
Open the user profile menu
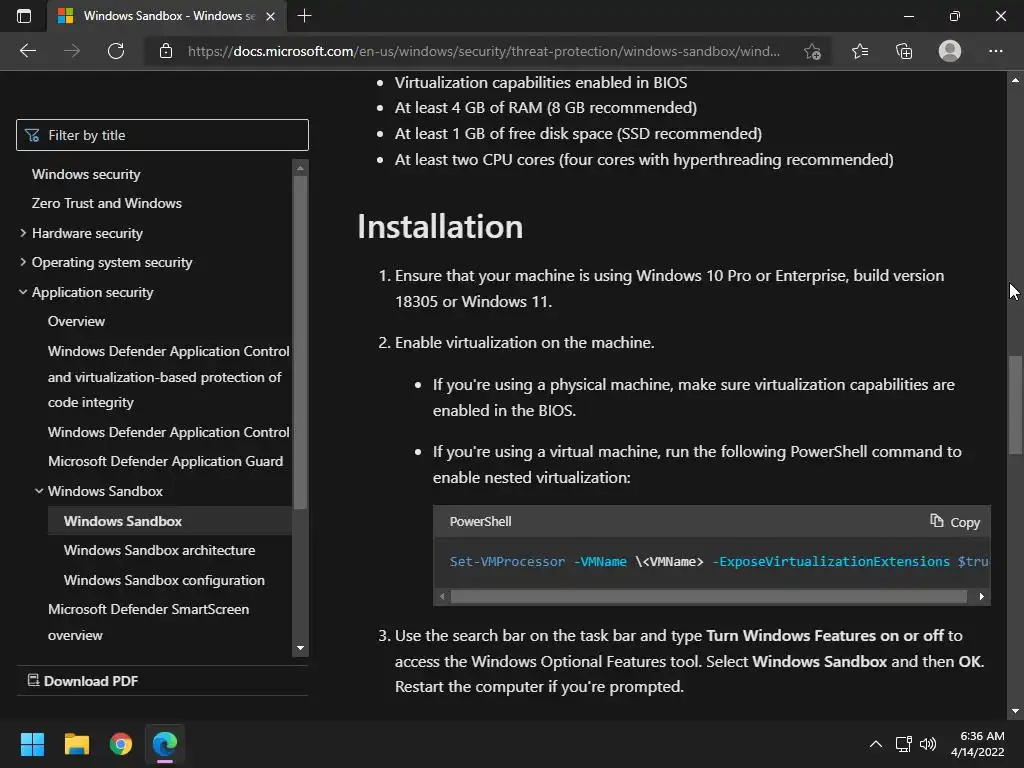pyautogui.click(x=950, y=51)
